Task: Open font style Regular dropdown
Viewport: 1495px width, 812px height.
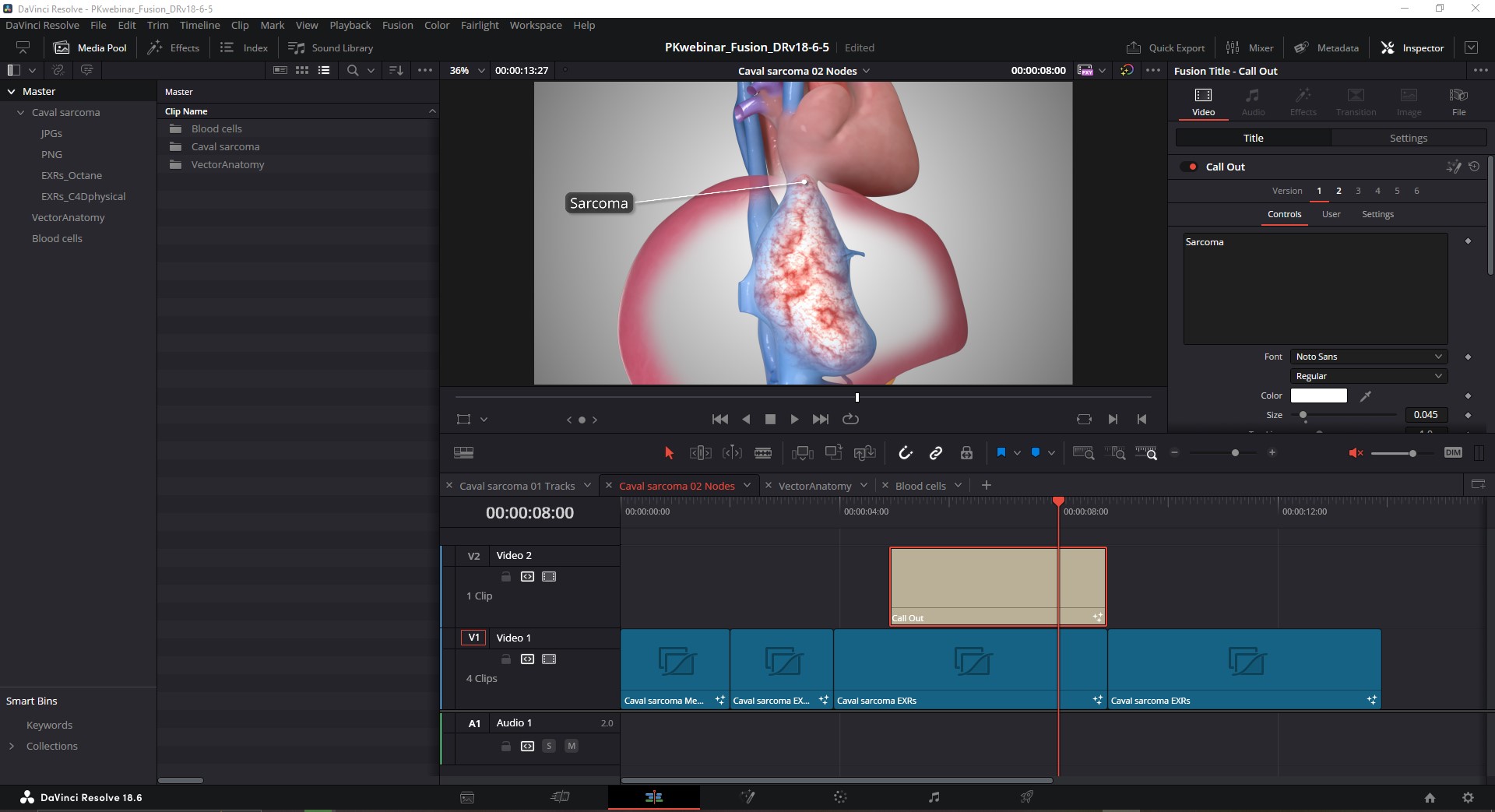Action: coord(1369,376)
